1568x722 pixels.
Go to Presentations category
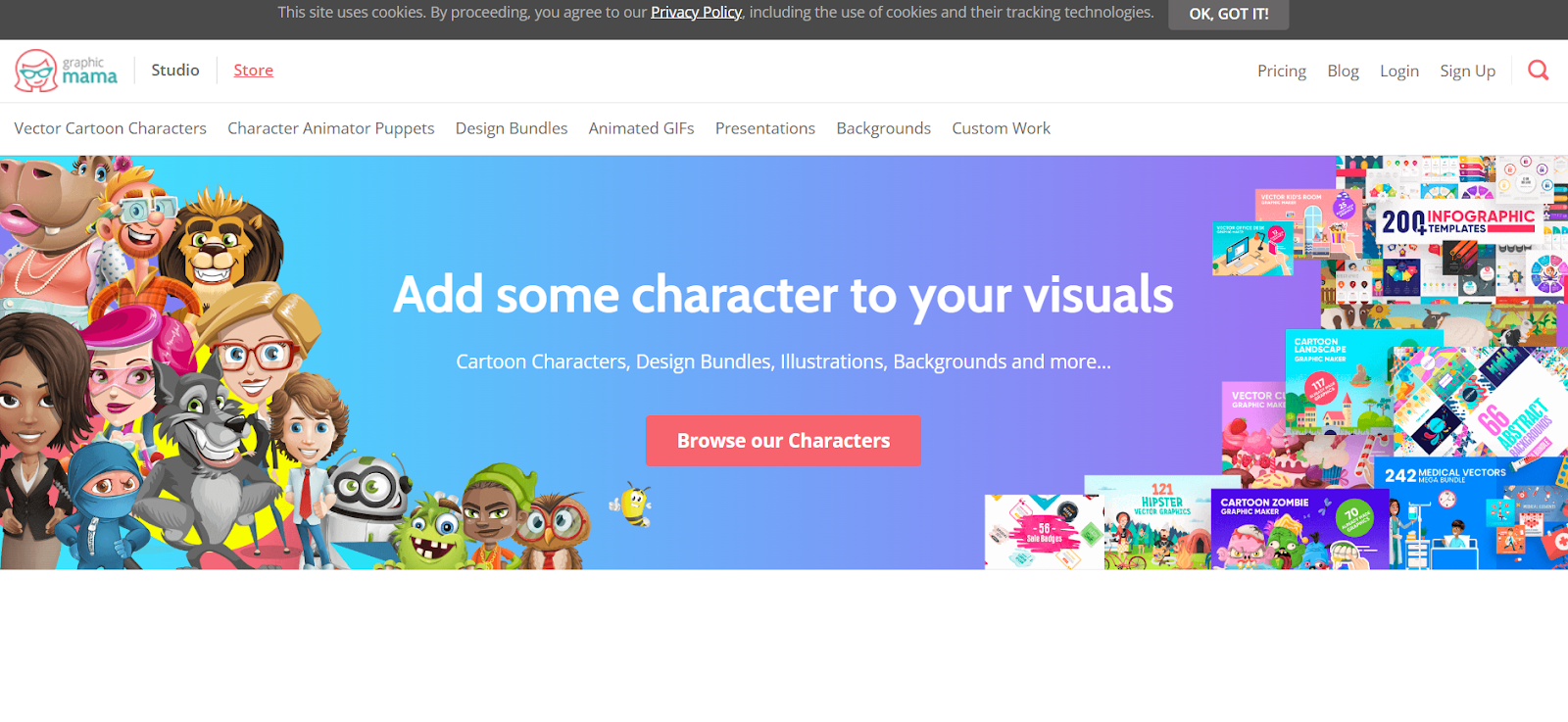[x=764, y=128]
